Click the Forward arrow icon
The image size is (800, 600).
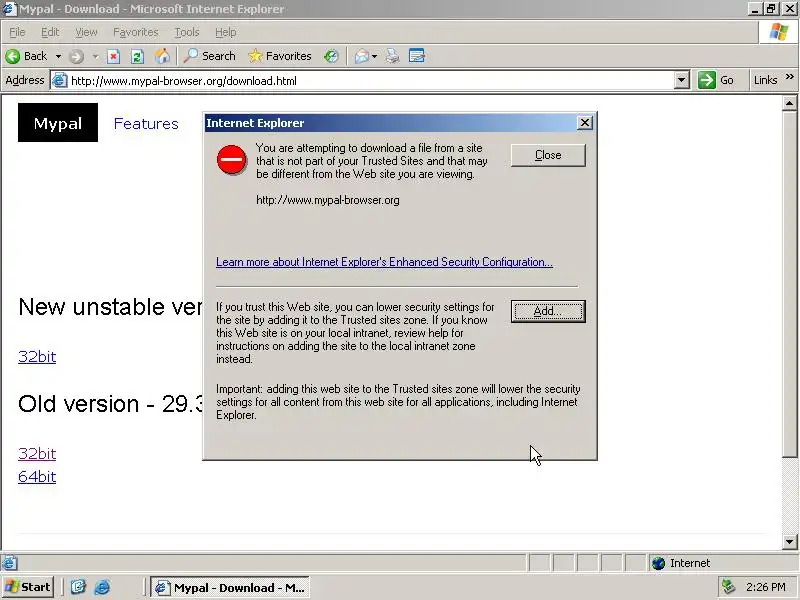click(77, 56)
